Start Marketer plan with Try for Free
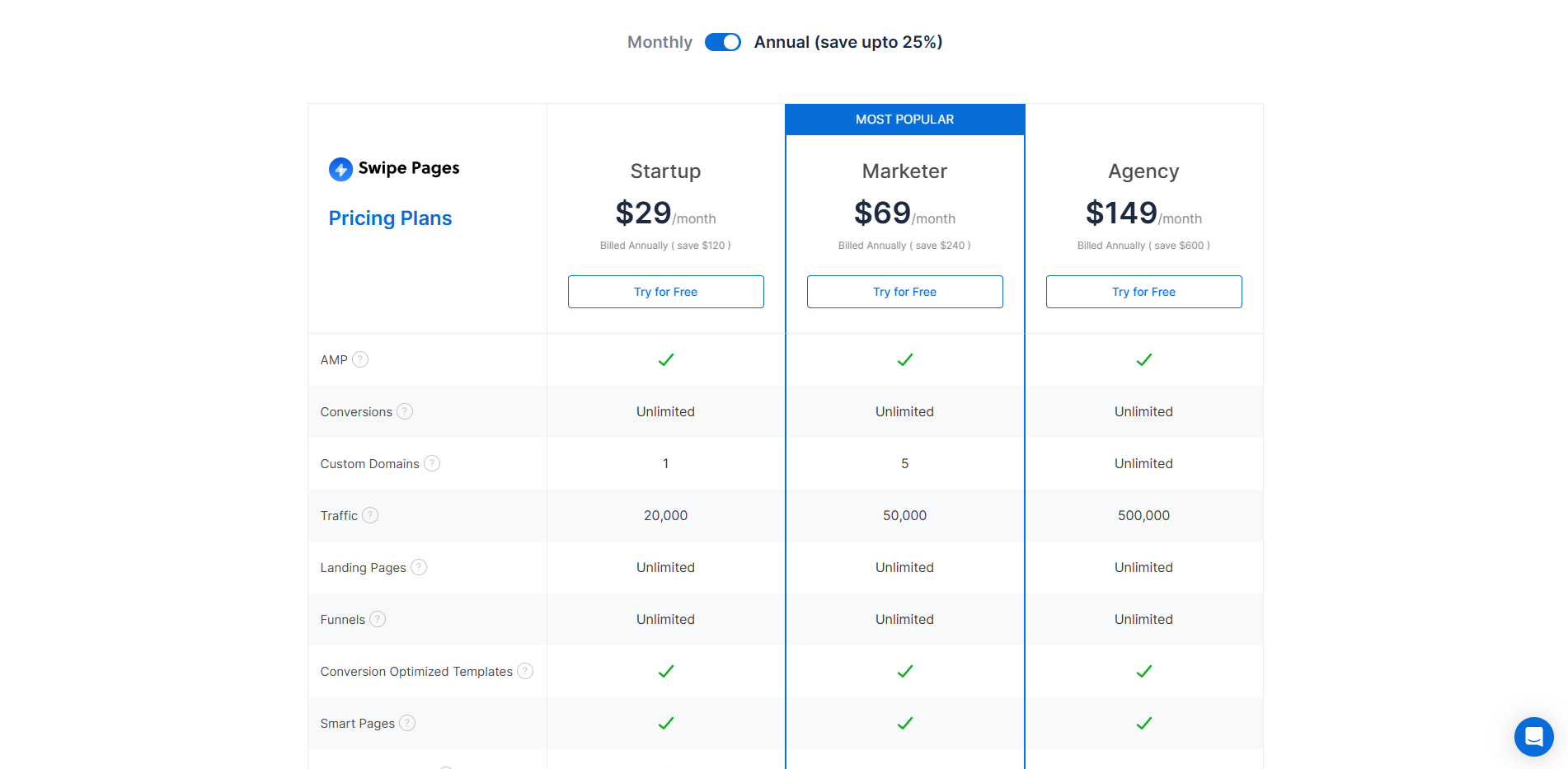Viewport: 1568px width, 769px height. (x=905, y=292)
